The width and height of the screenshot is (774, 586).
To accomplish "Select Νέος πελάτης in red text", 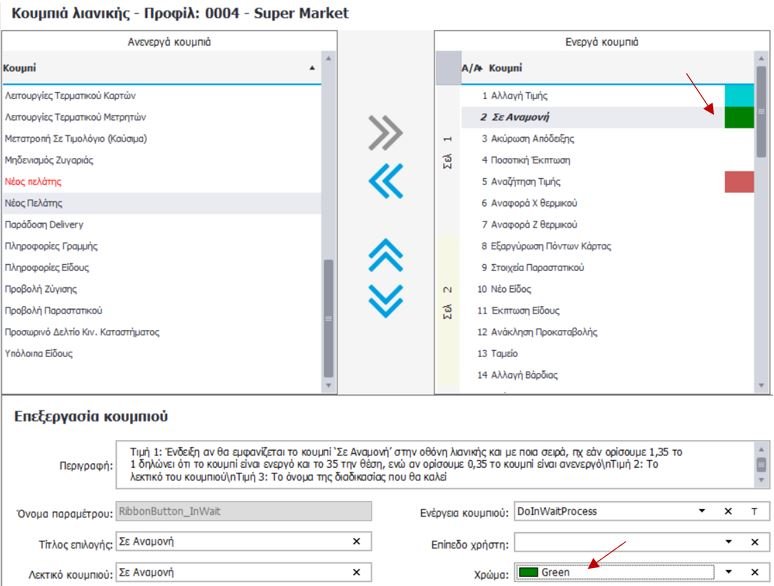I will click(34, 181).
